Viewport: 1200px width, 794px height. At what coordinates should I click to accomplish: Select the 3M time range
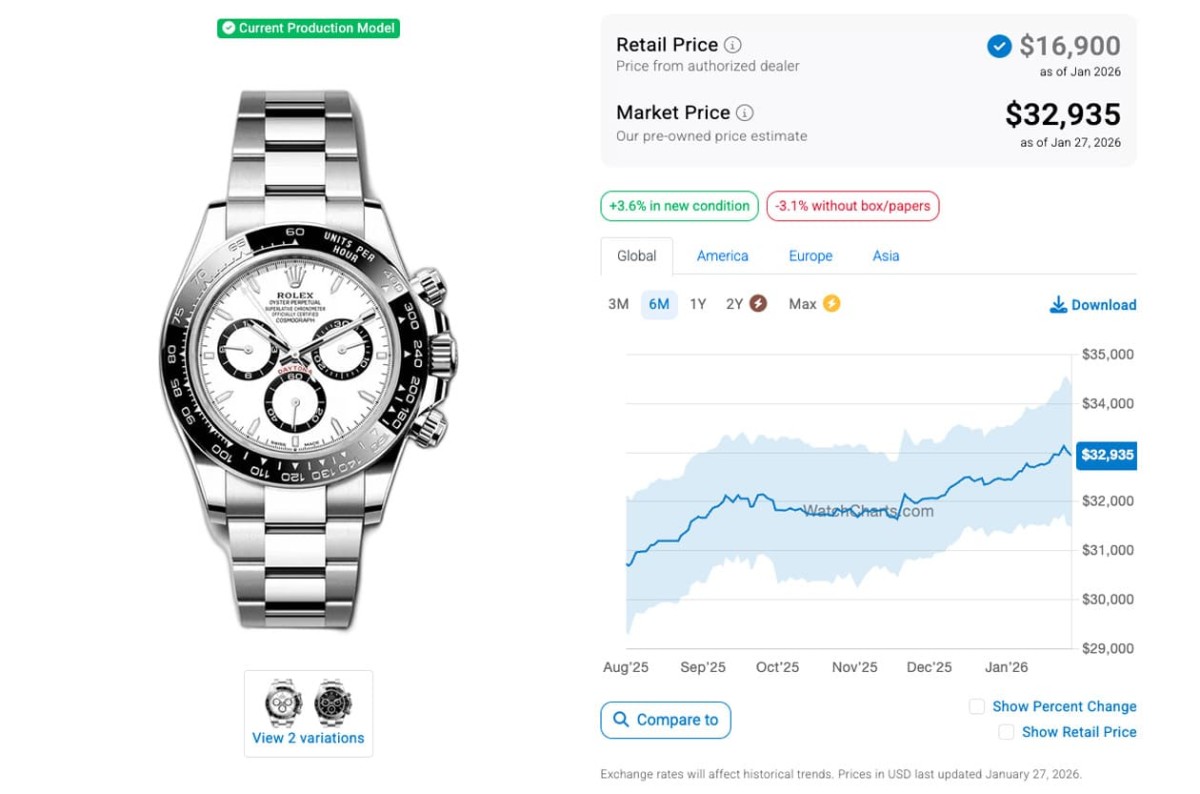pyautogui.click(x=618, y=304)
